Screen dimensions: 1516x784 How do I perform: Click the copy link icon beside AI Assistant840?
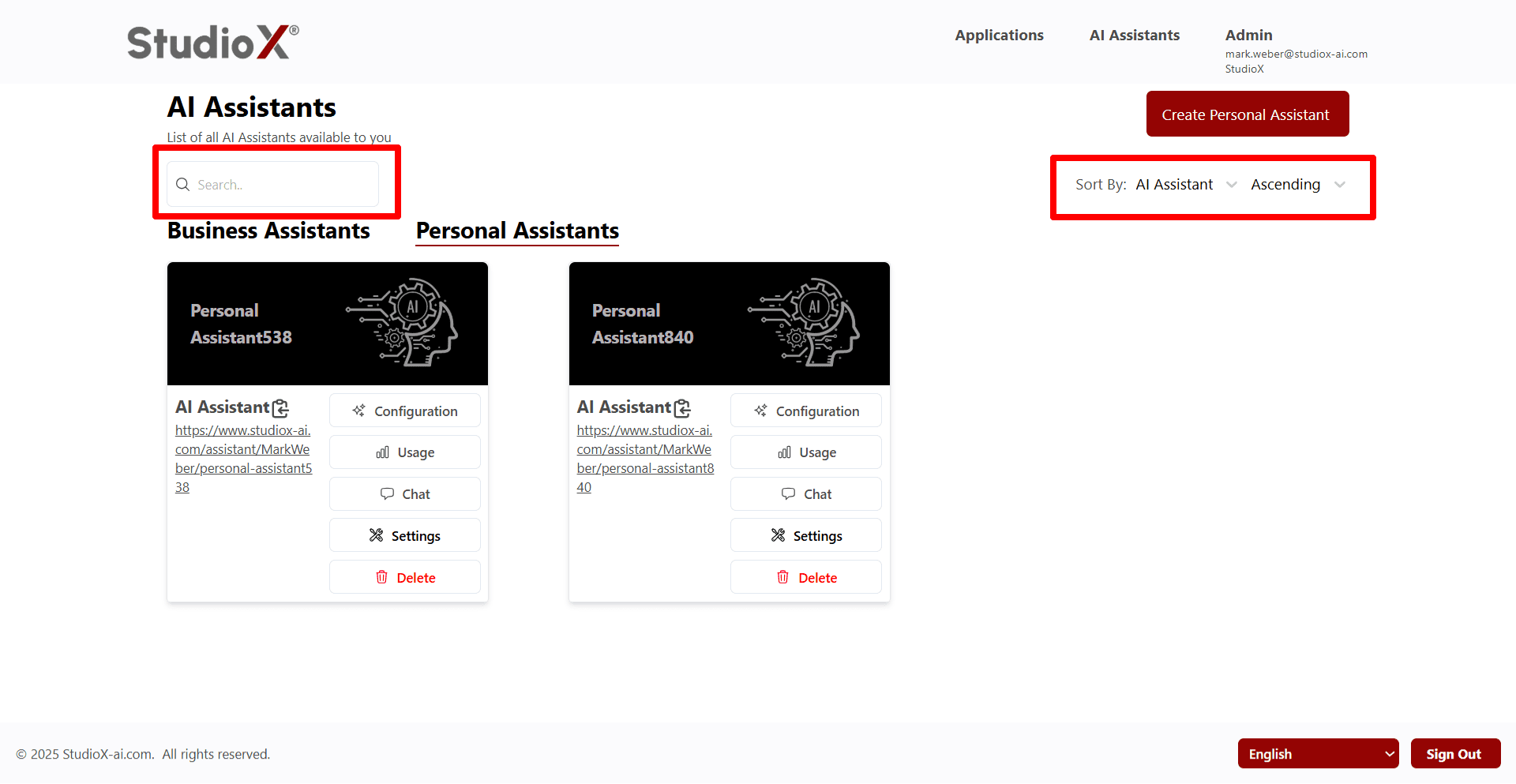click(683, 408)
